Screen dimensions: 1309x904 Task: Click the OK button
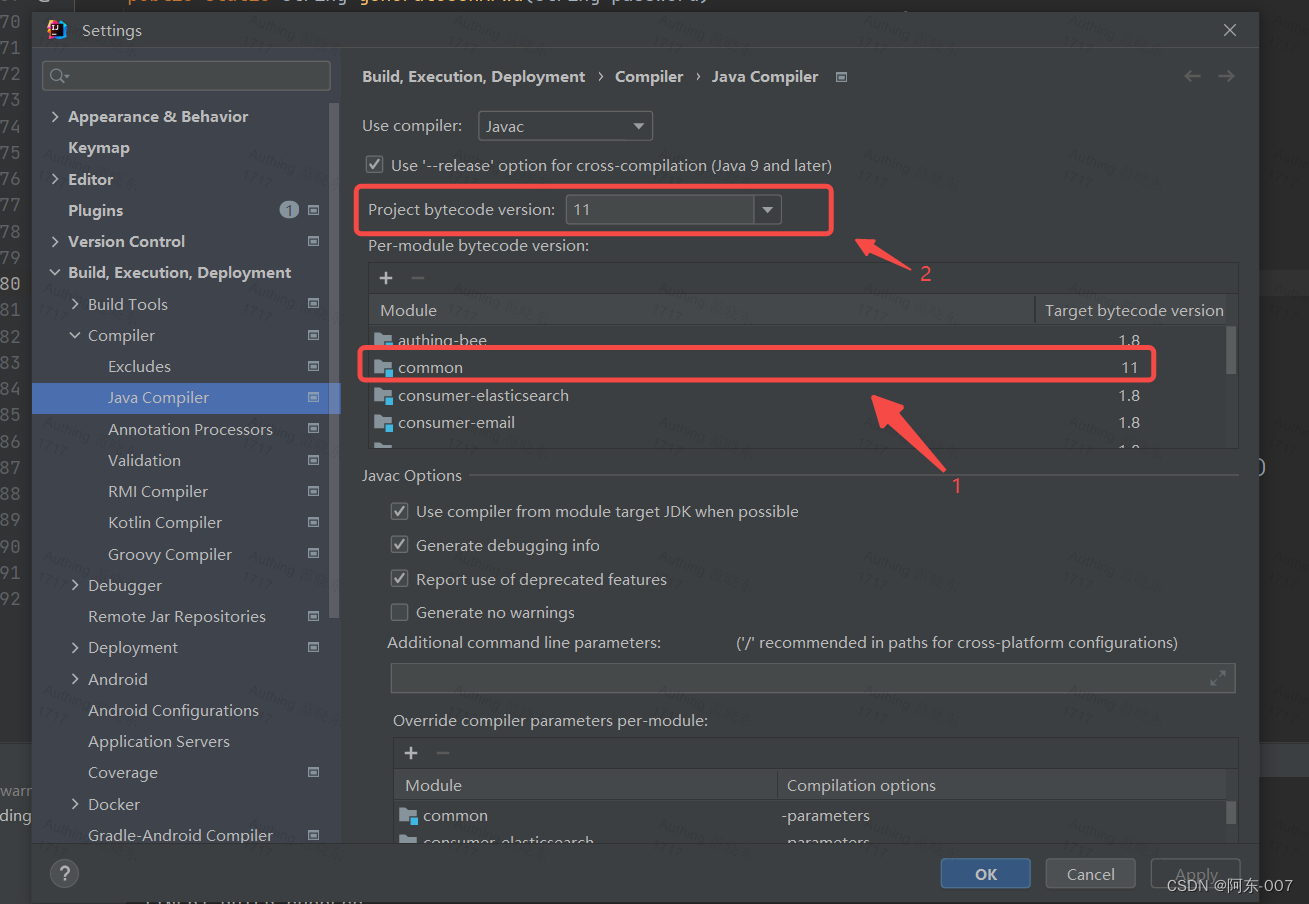(x=986, y=873)
